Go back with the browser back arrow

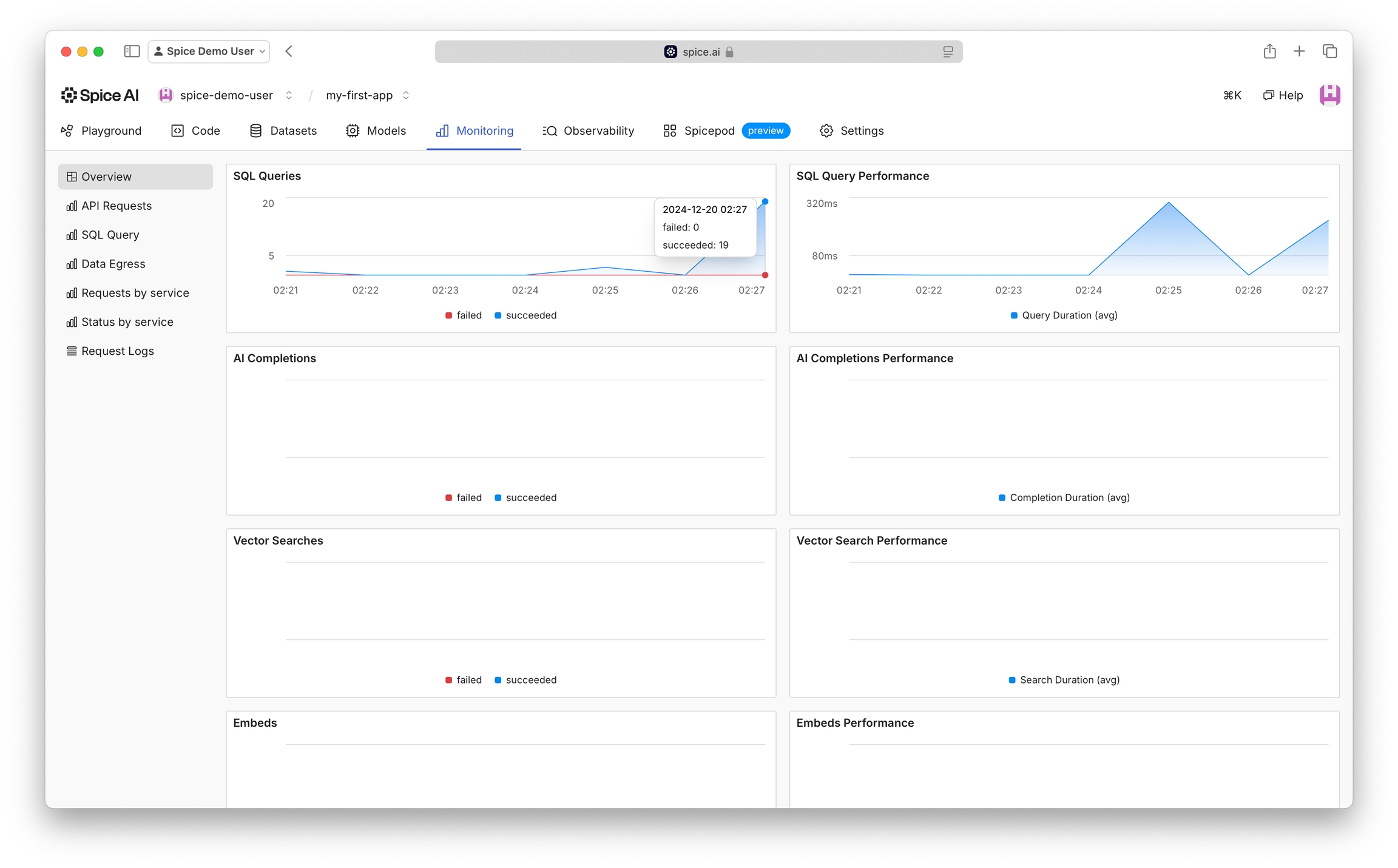289,52
